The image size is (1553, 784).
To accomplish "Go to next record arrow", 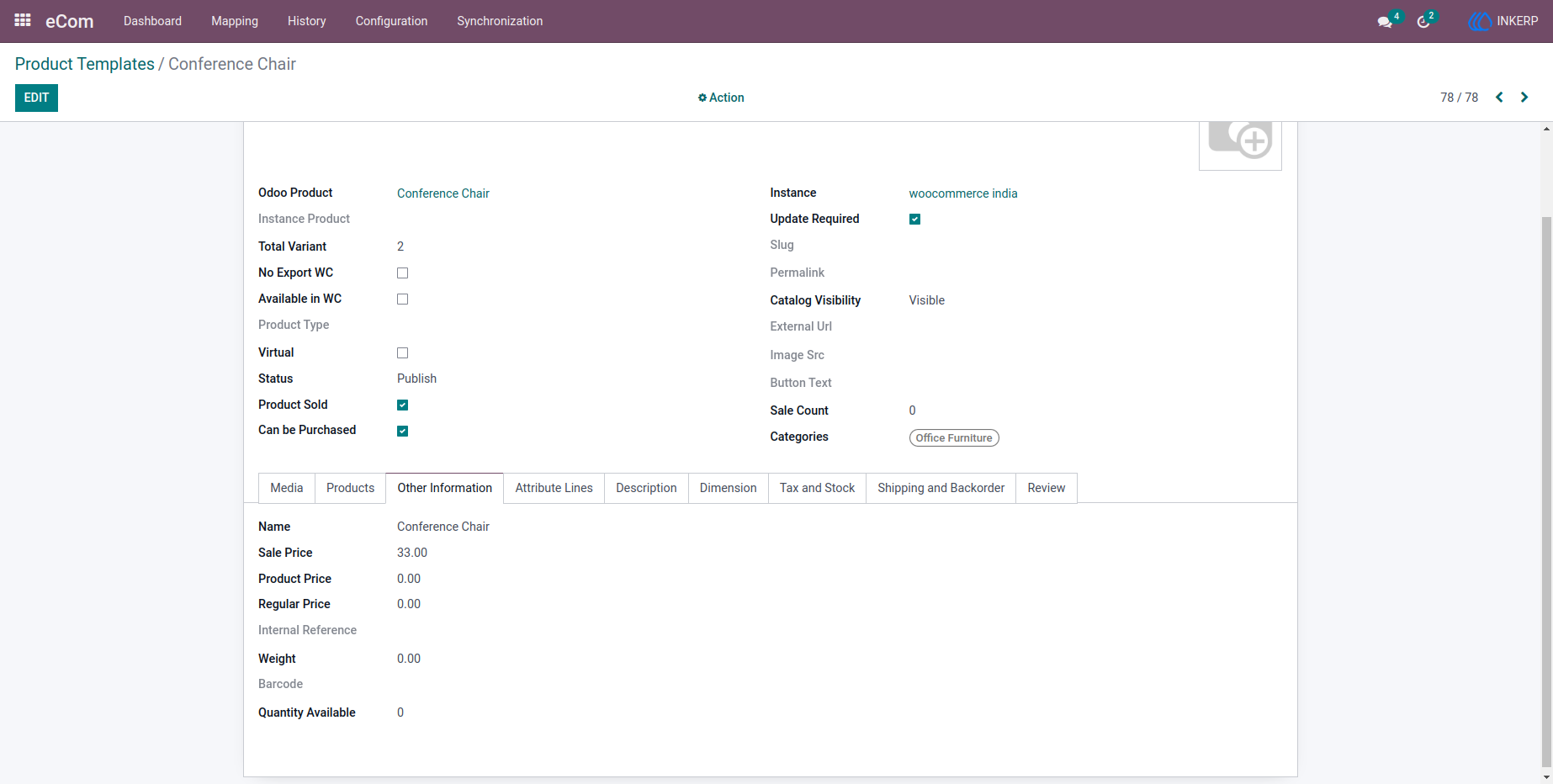I will [x=1524, y=98].
